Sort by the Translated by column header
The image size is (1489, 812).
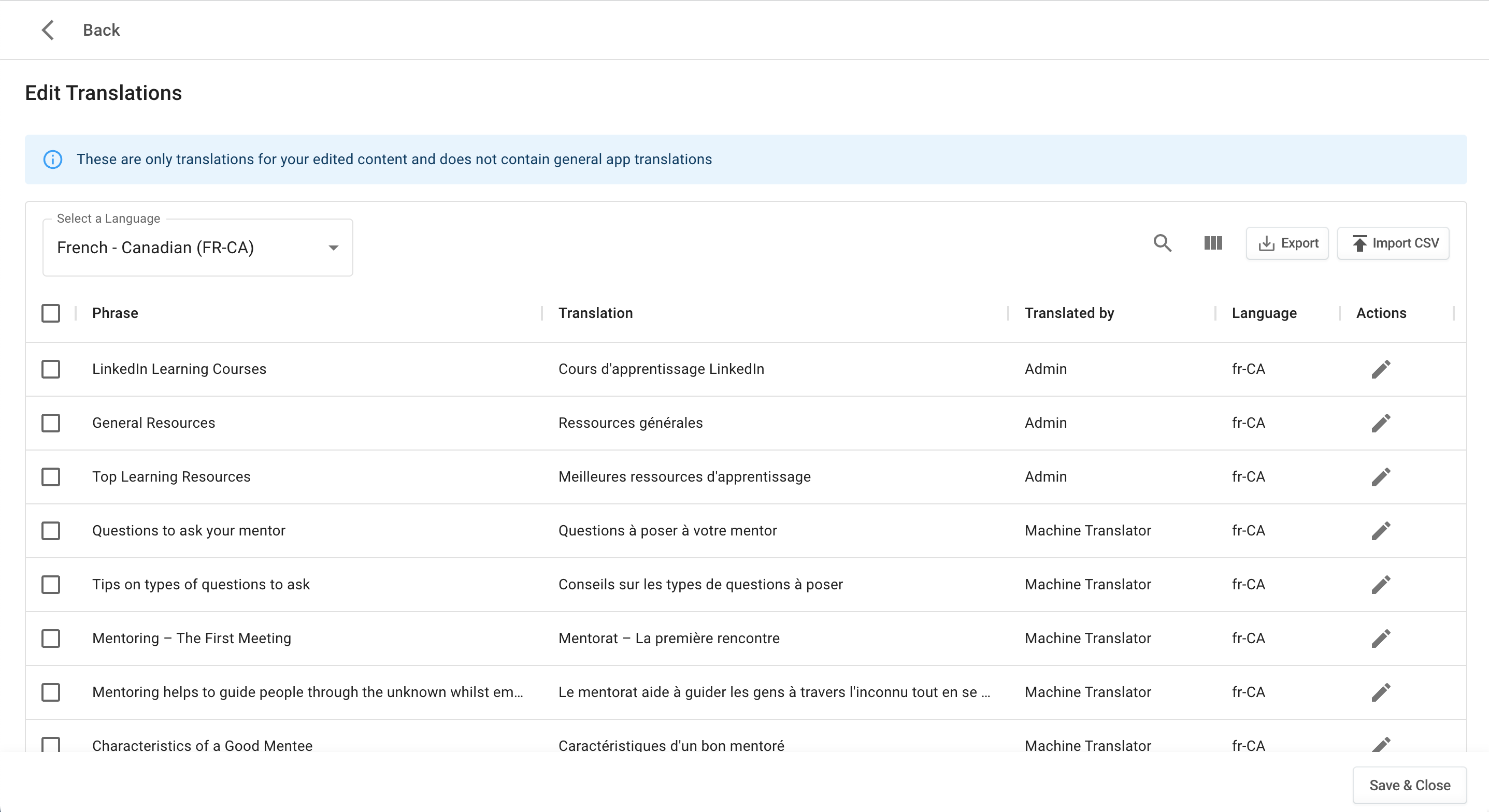click(x=1069, y=313)
